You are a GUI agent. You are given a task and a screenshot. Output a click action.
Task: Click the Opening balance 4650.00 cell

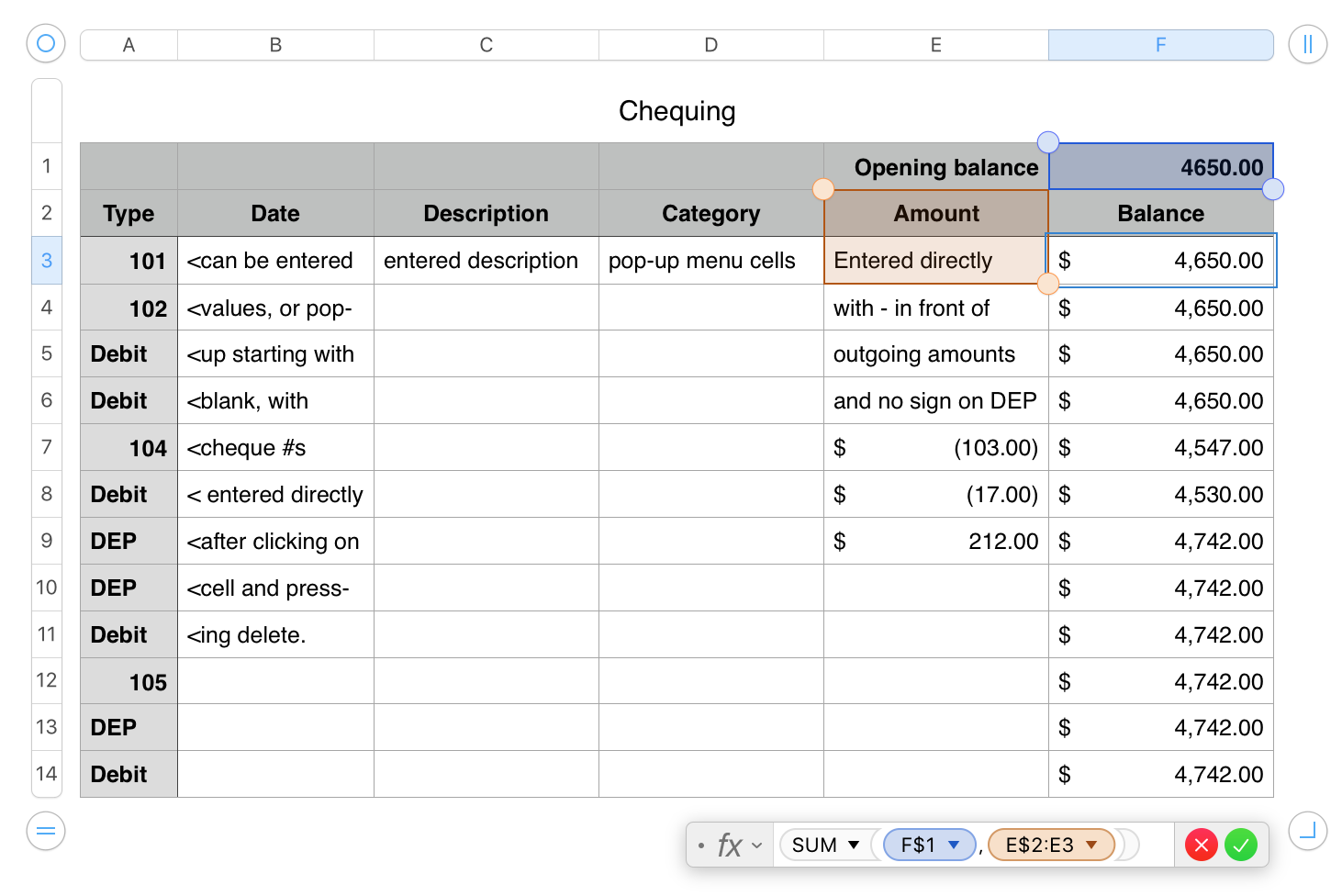coord(1160,167)
